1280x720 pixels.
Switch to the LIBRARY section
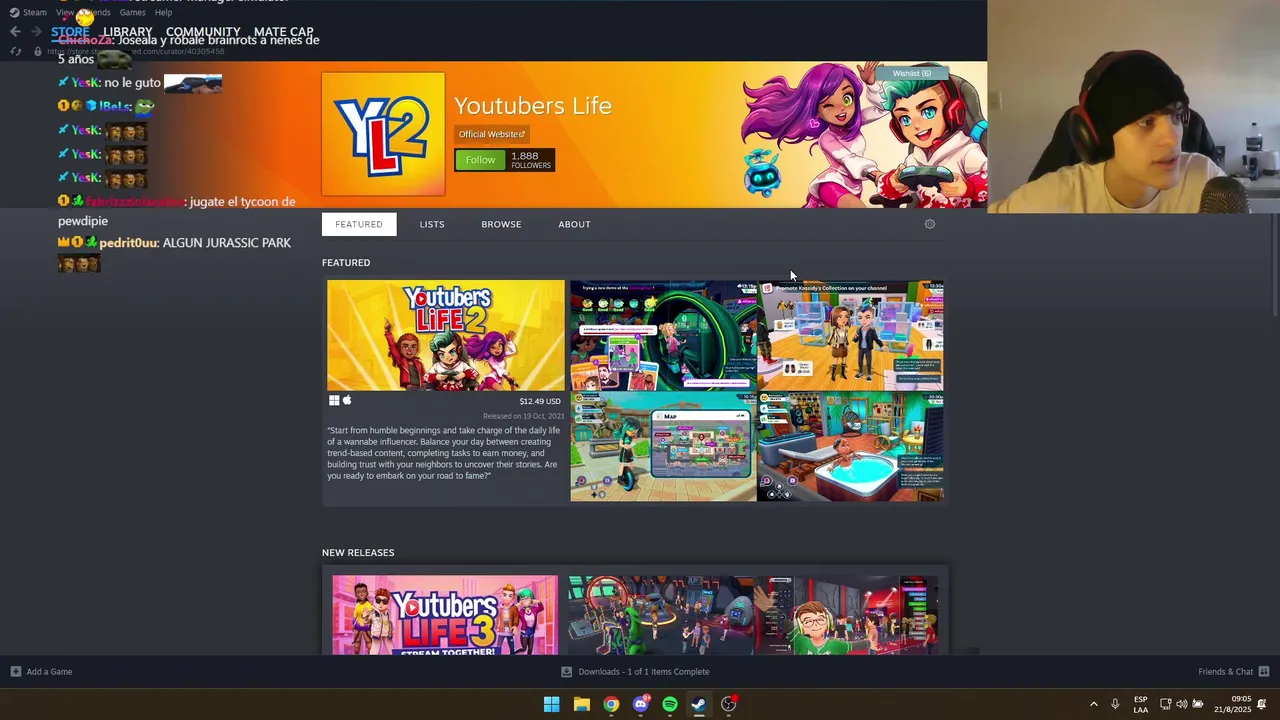click(x=128, y=32)
